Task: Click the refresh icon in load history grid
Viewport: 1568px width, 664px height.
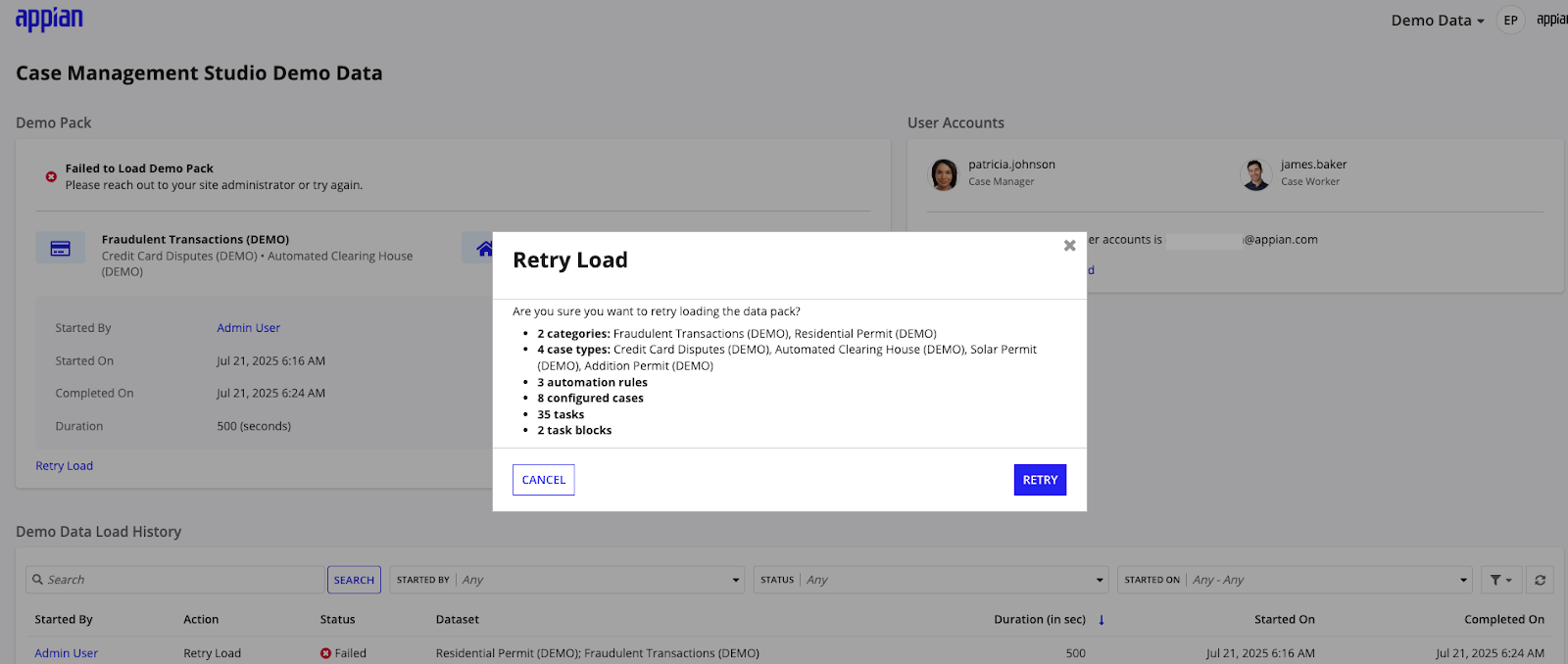Action: (1540, 580)
